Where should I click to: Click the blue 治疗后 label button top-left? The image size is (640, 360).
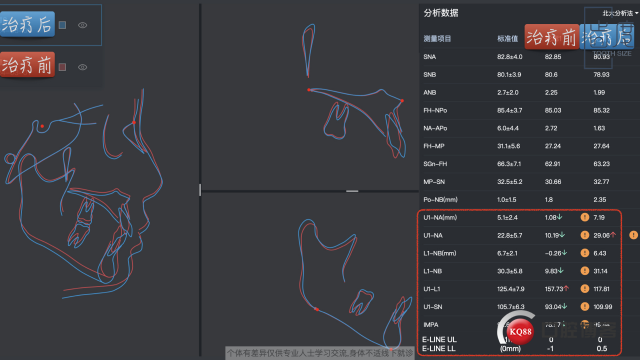(x=27, y=24)
